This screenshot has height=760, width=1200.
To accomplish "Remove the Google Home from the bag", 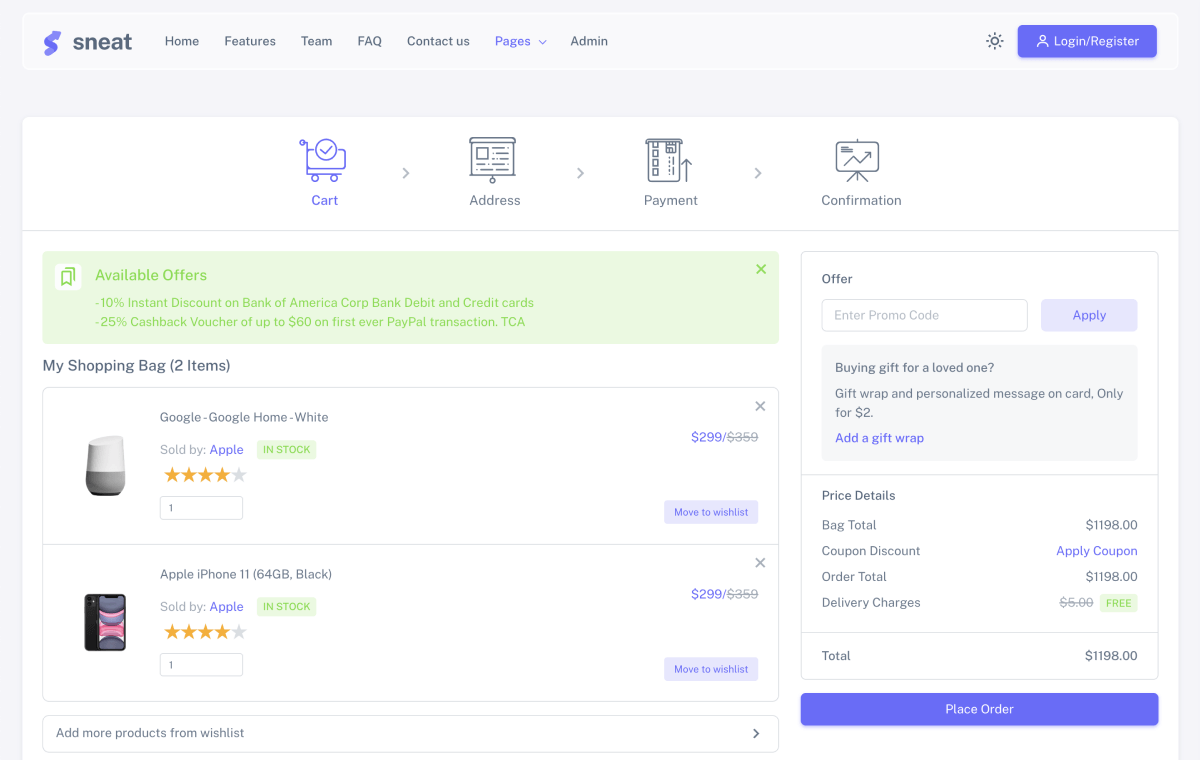I will pos(760,406).
